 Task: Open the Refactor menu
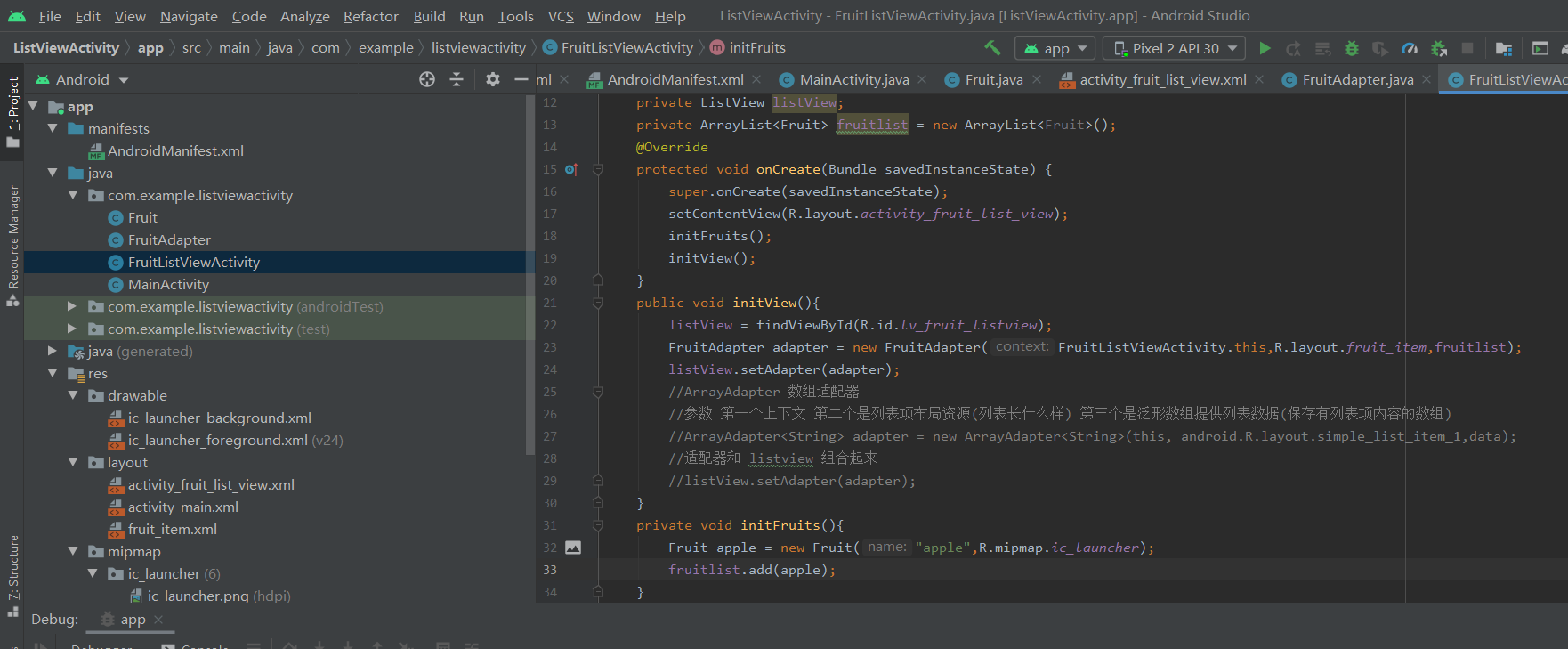click(371, 16)
